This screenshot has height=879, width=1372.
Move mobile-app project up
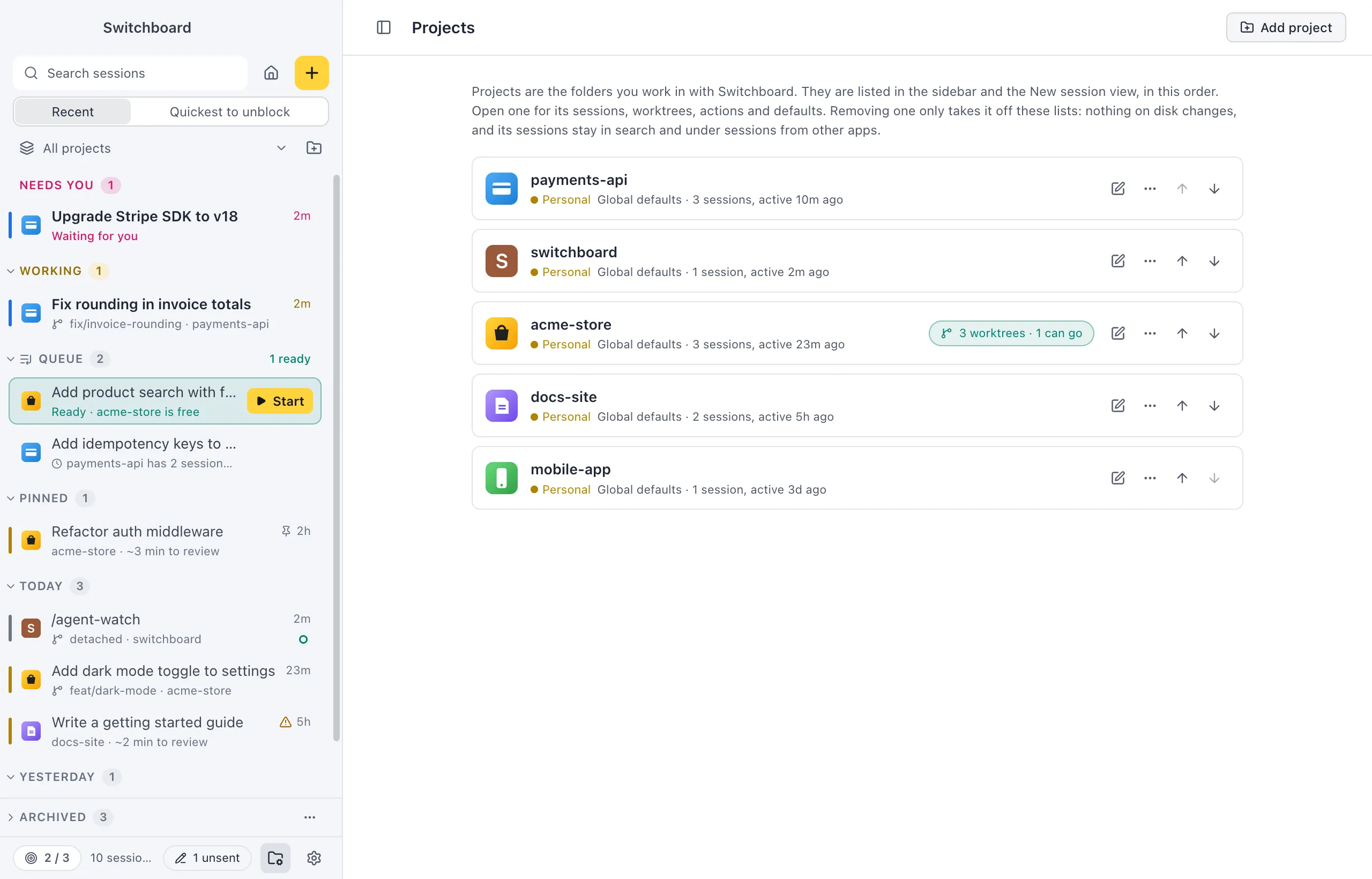1182,478
